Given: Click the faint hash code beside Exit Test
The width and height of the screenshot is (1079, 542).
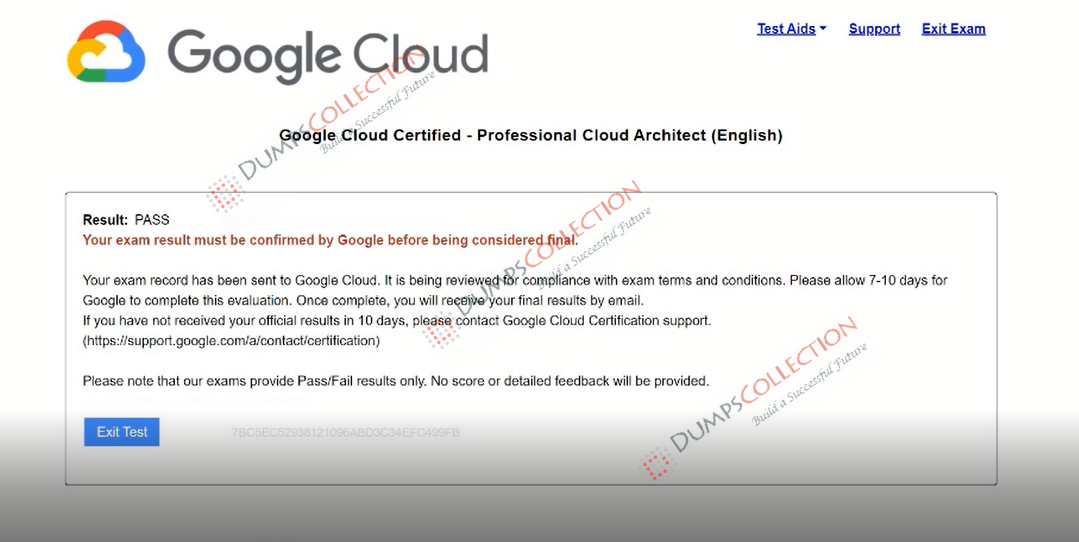Looking at the screenshot, I should coord(345,433).
